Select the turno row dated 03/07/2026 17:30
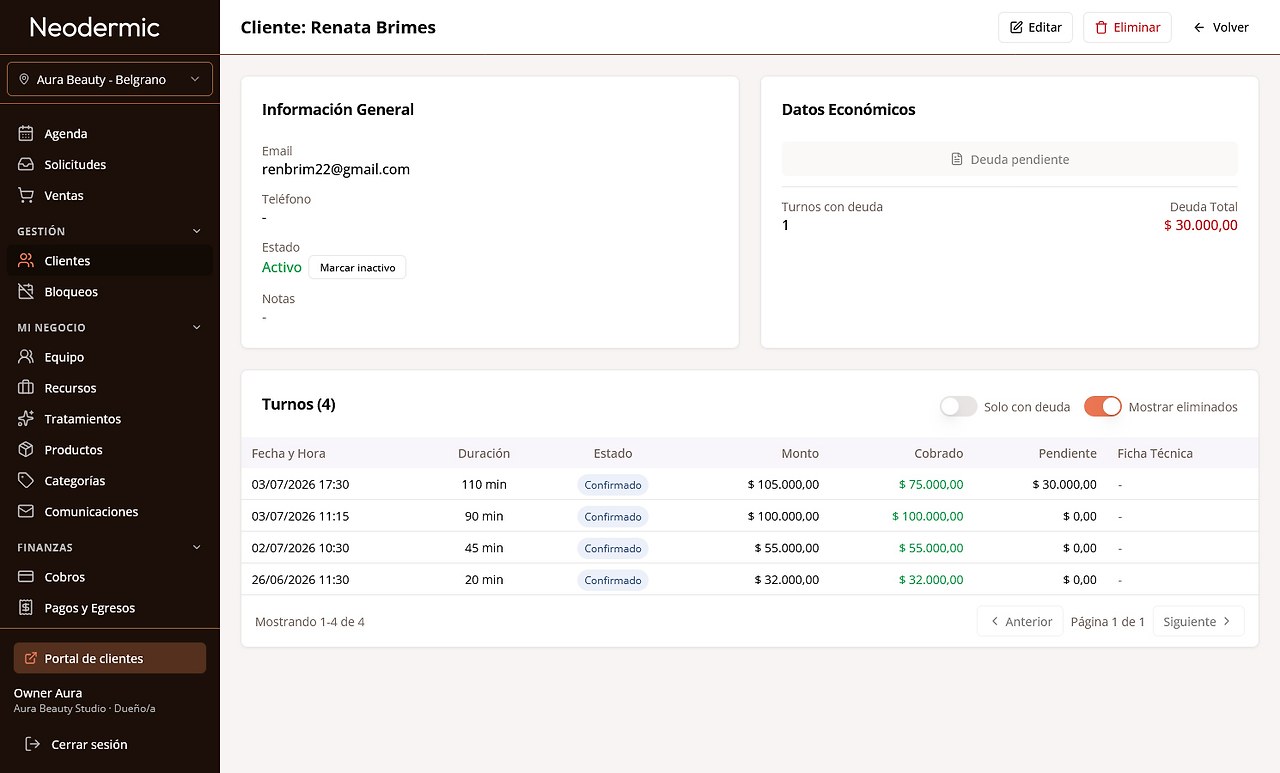This screenshot has width=1280, height=773. 750,485
